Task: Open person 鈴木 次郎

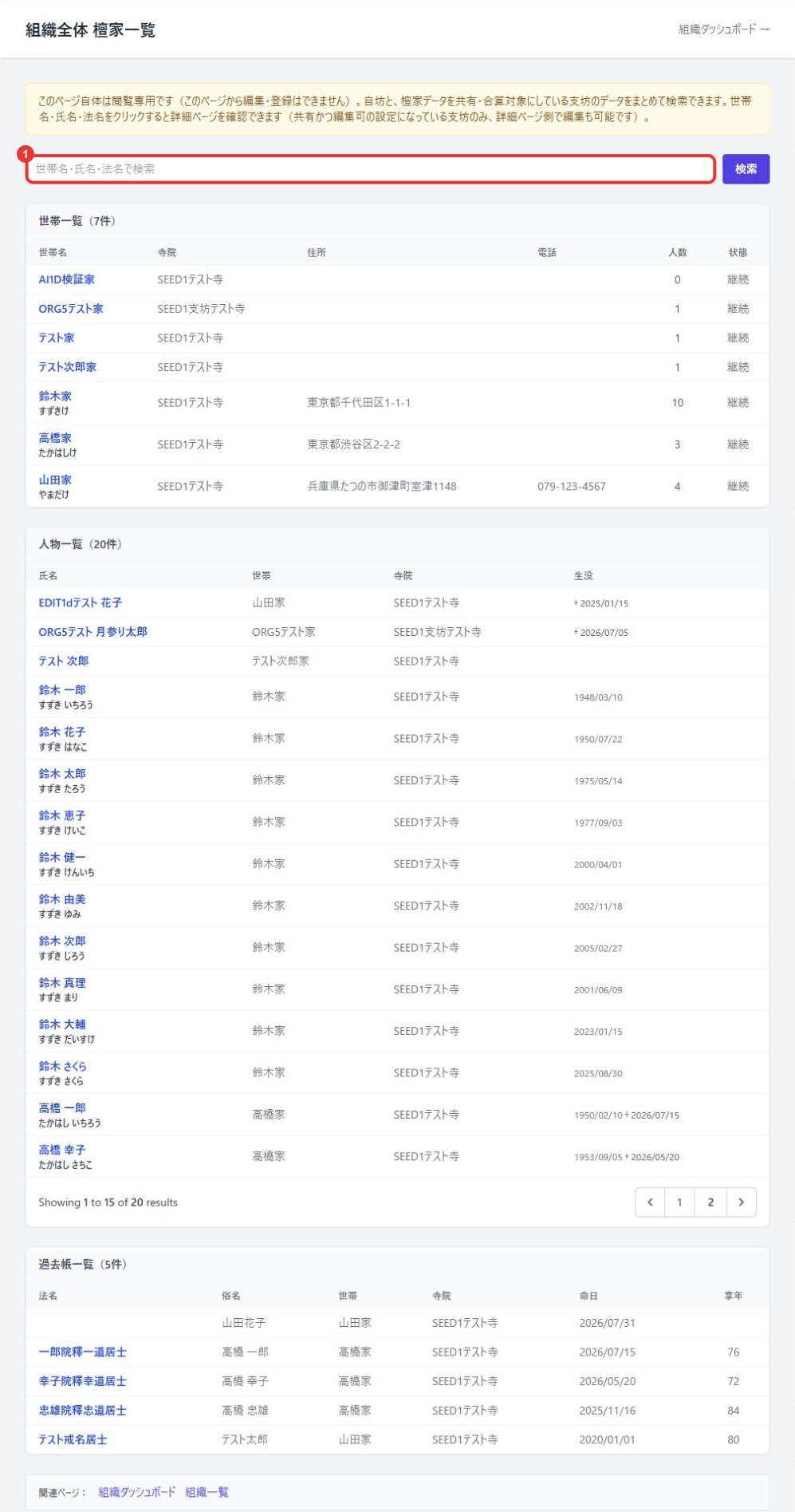Action: tap(62, 941)
